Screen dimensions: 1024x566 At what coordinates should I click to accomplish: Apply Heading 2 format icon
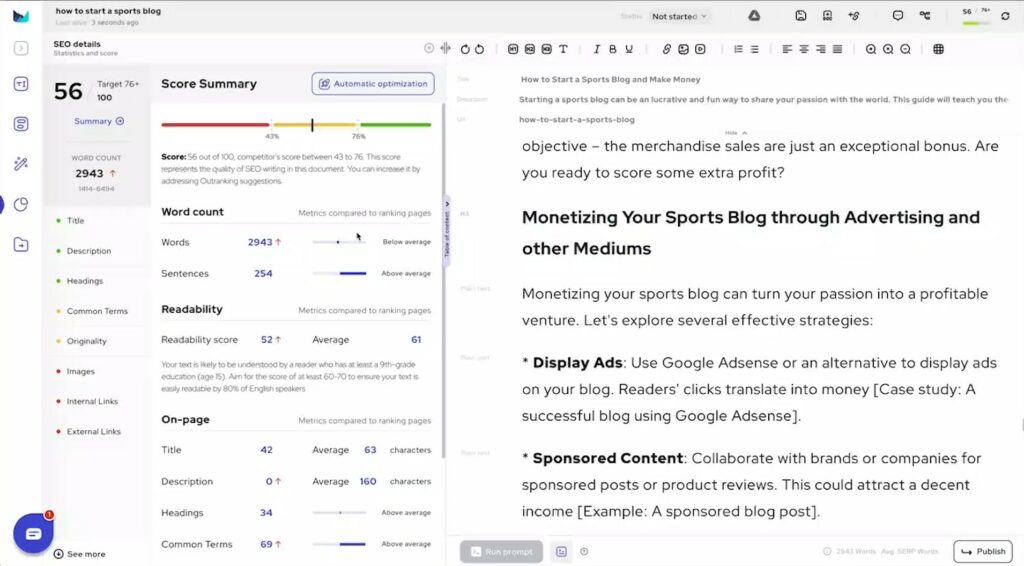(x=530, y=49)
